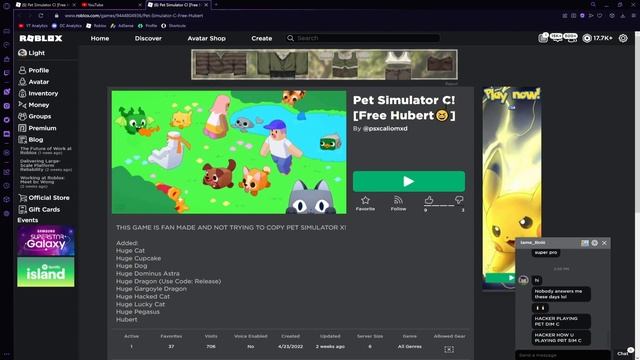Open the user account named Light
Viewport: 640px width, 360px height.
31,53
